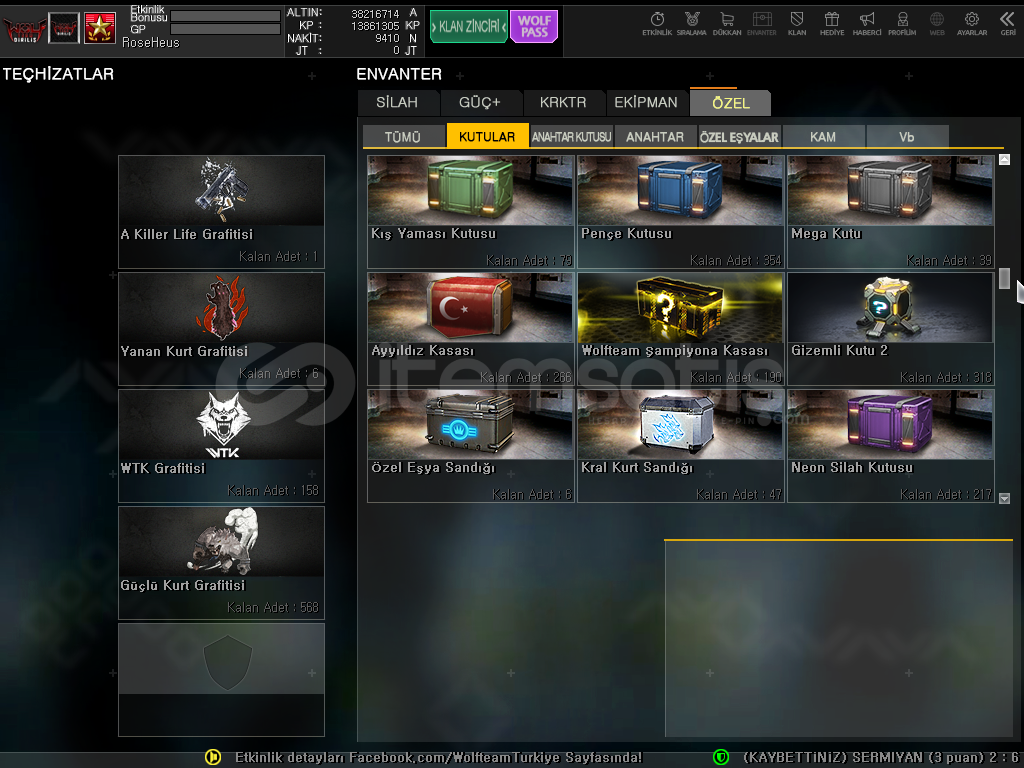Click the inventory scrollbar down arrow
1024x768 pixels.
click(1004, 498)
